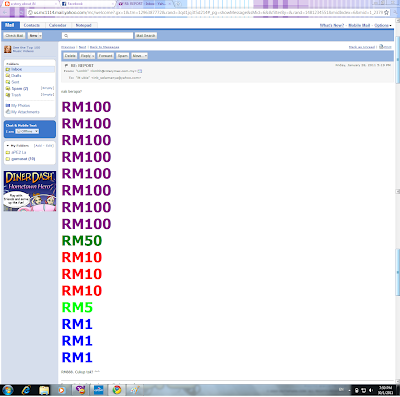The width and height of the screenshot is (400, 397).
Task: Switch to the Notepad tab
Action: tap(83, 25)
